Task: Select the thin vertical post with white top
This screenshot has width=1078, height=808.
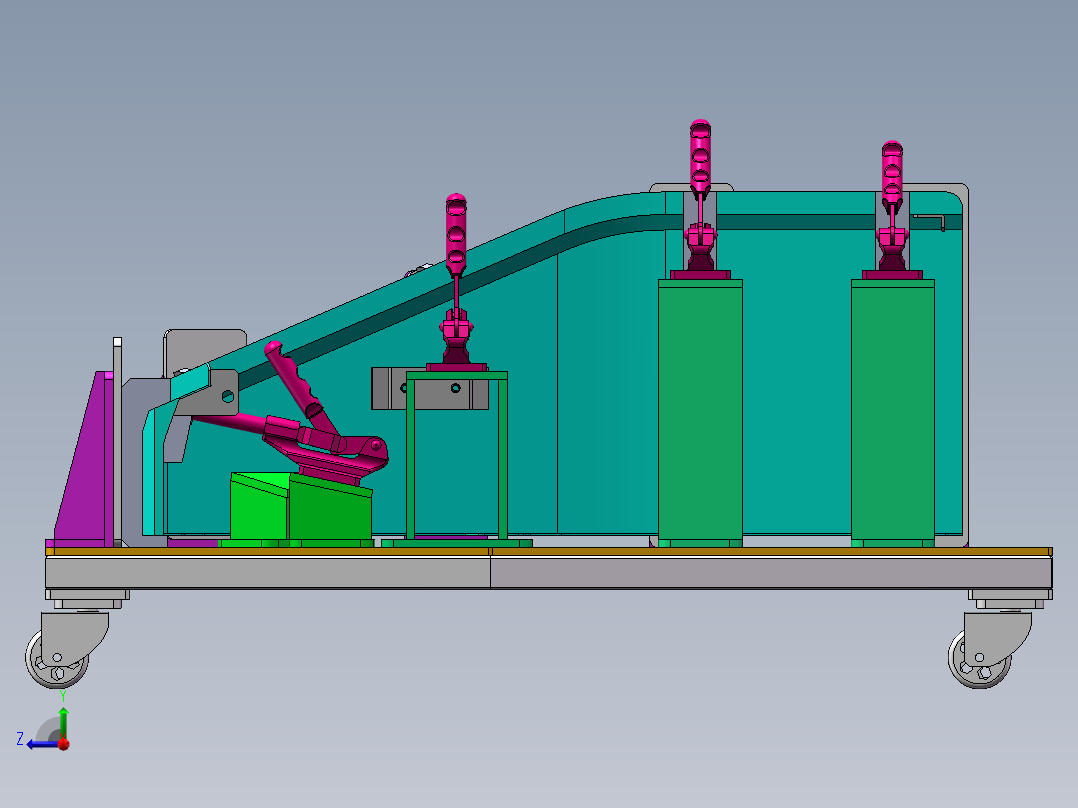Action: (118, 440)
